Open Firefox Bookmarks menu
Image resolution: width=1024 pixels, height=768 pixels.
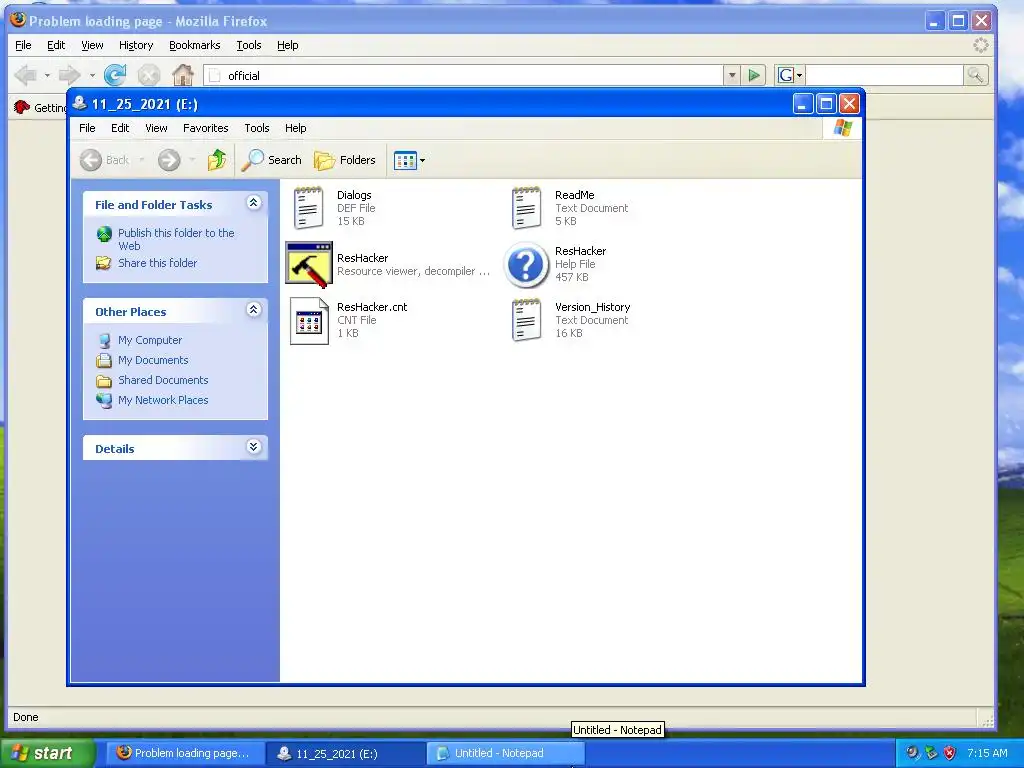coord(195,45)
